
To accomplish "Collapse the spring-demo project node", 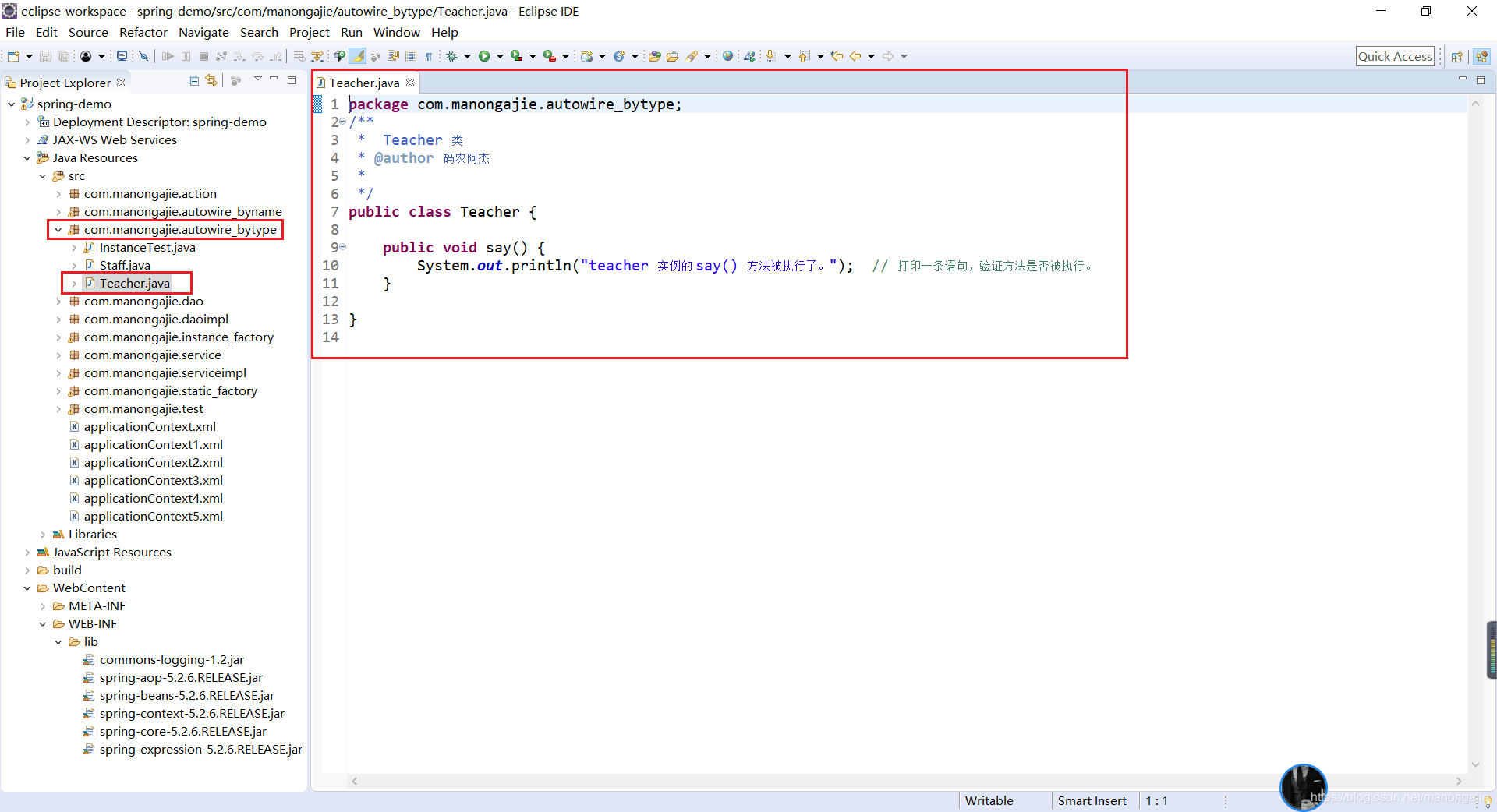I will (12, 104).
